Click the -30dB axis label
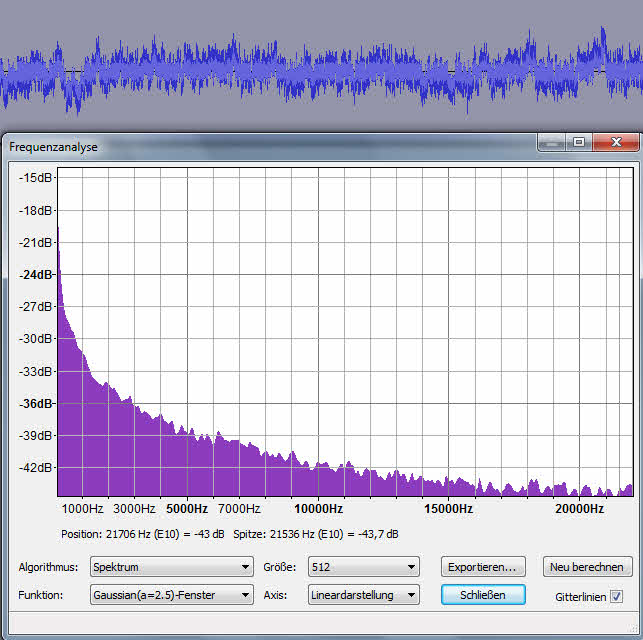This screenshot has height=640, width=643. click(35, 339)
